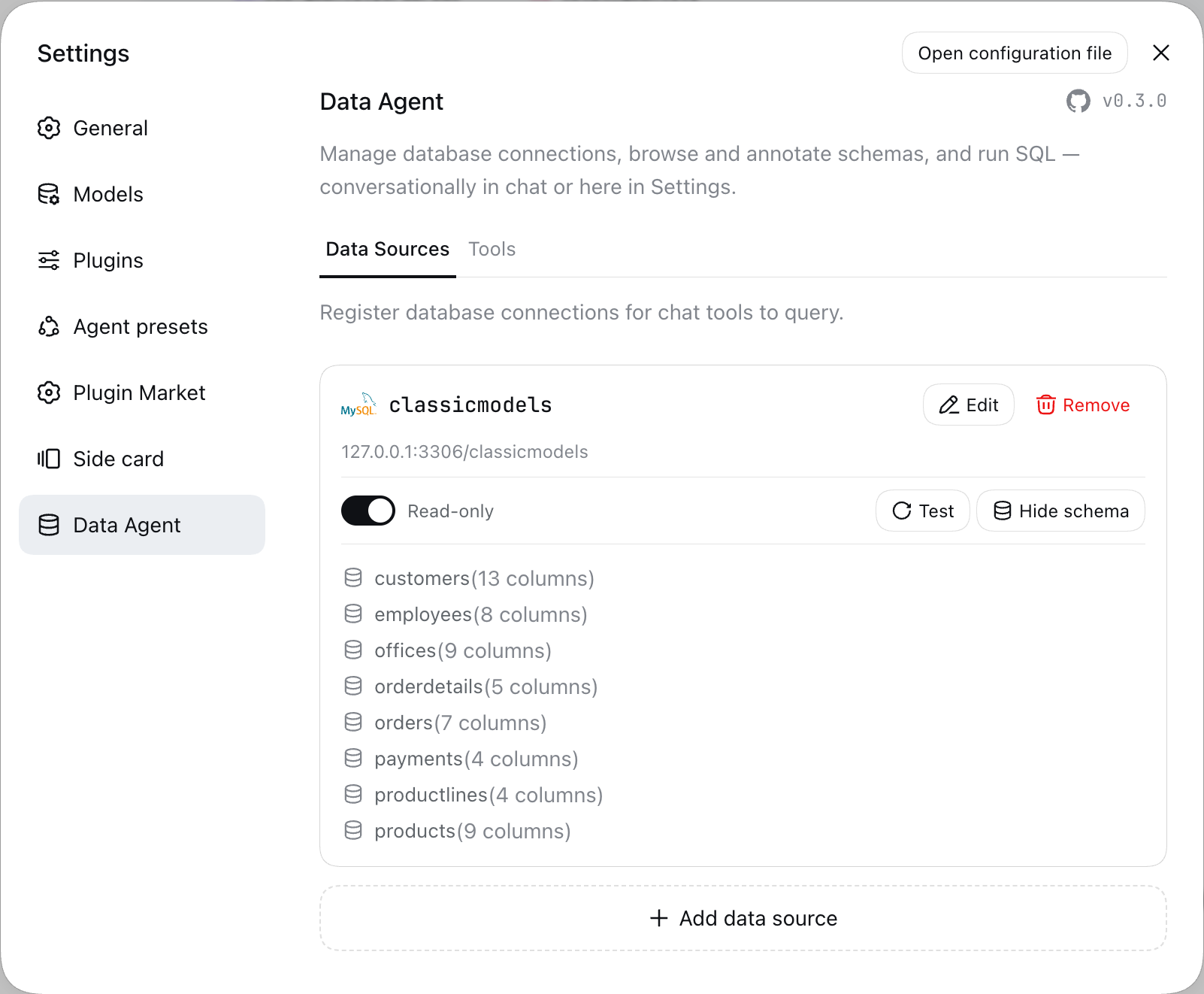Select the offices(9 columns) table
This screenshot has width=1204, height=994.
[x=463, y=650]
